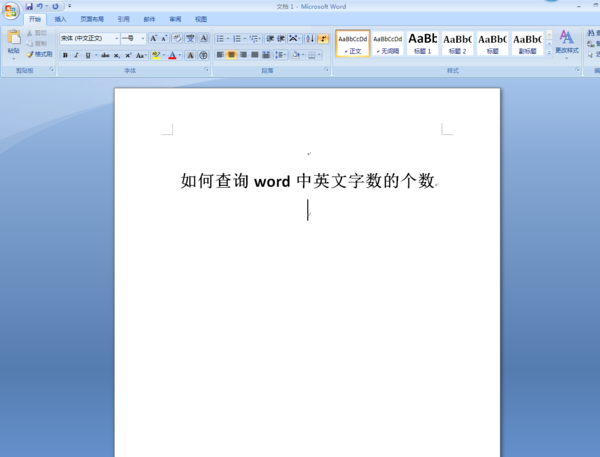Click the Copy (复制) button

[37, 43]
